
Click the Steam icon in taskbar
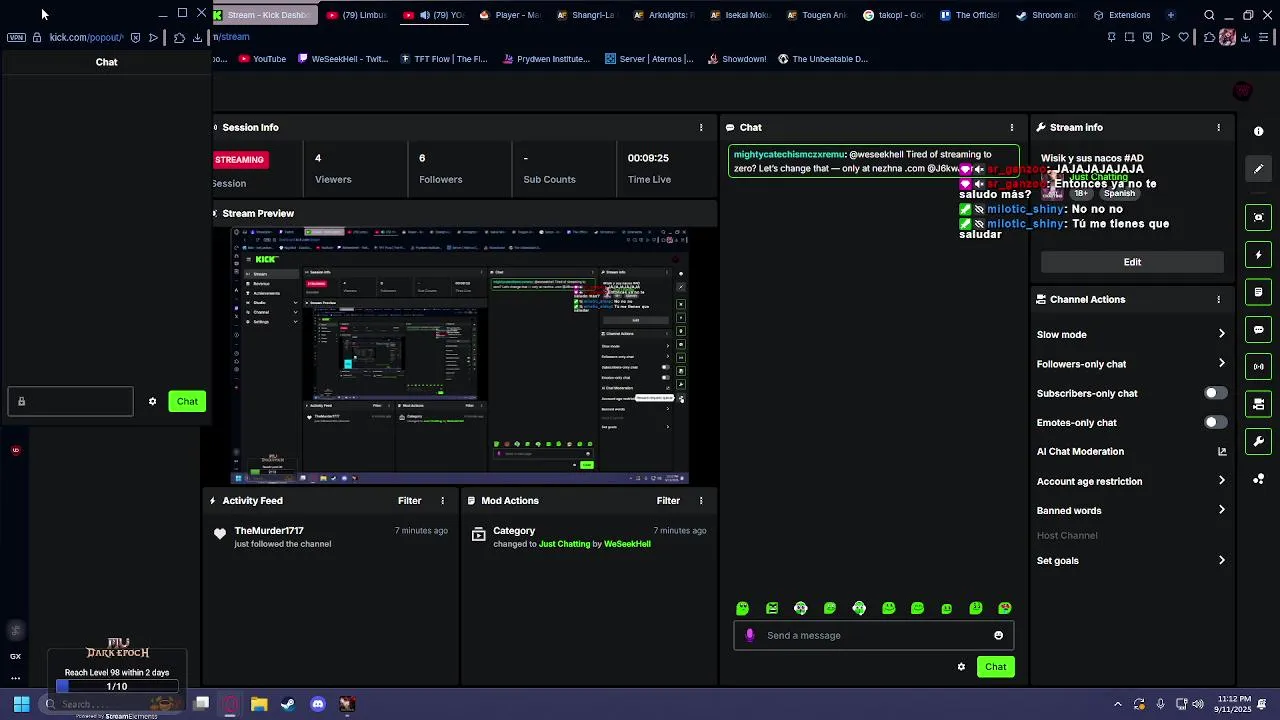point(288,704)
